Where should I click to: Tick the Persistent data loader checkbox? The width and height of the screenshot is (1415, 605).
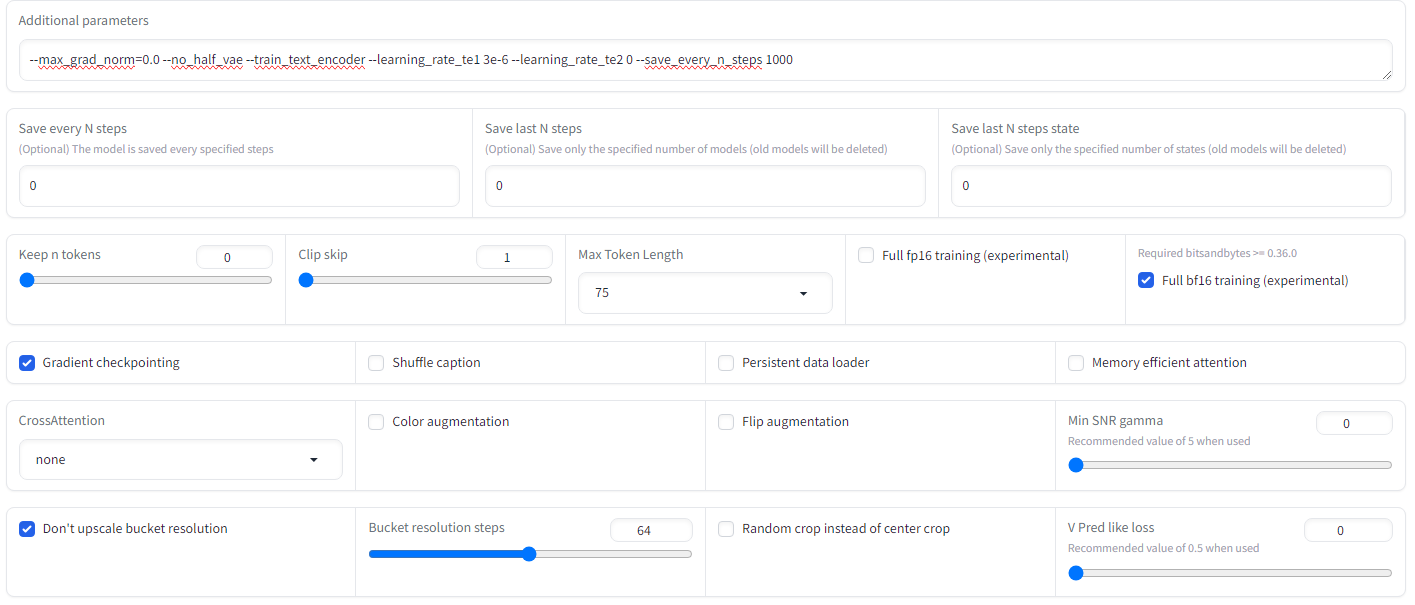tap(726, 363)
